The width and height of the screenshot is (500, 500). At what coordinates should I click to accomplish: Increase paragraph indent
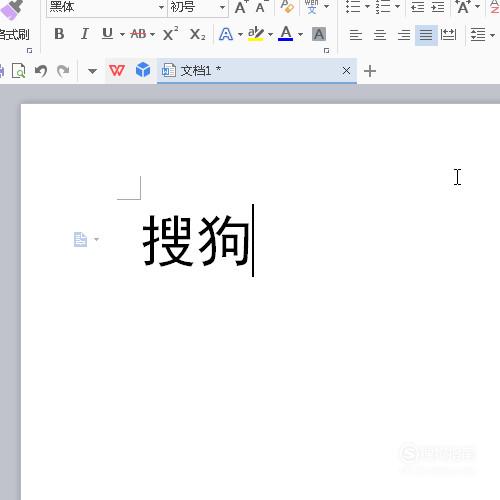[x=438, y=7]
